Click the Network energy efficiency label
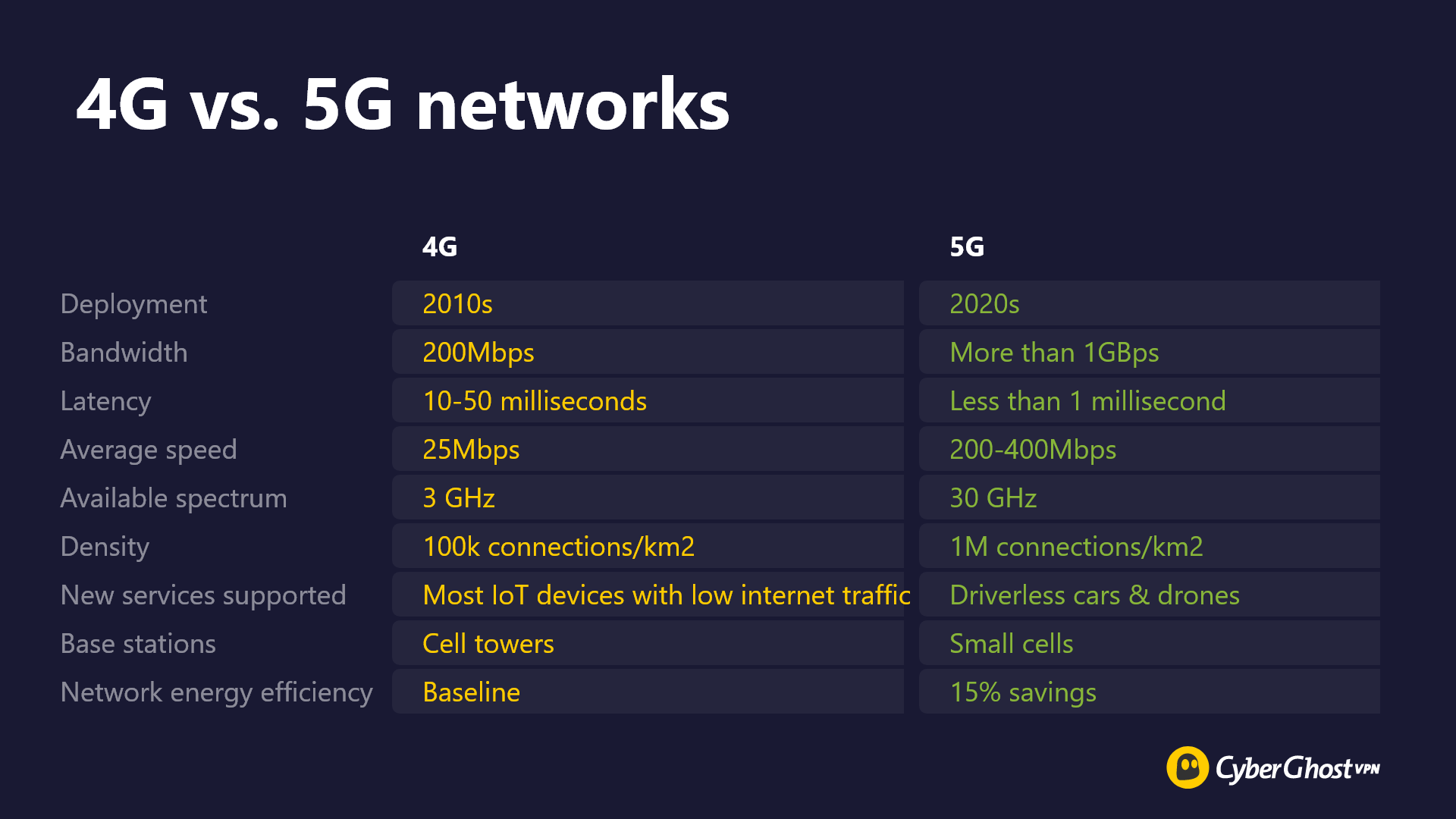 tap(216, 692)
